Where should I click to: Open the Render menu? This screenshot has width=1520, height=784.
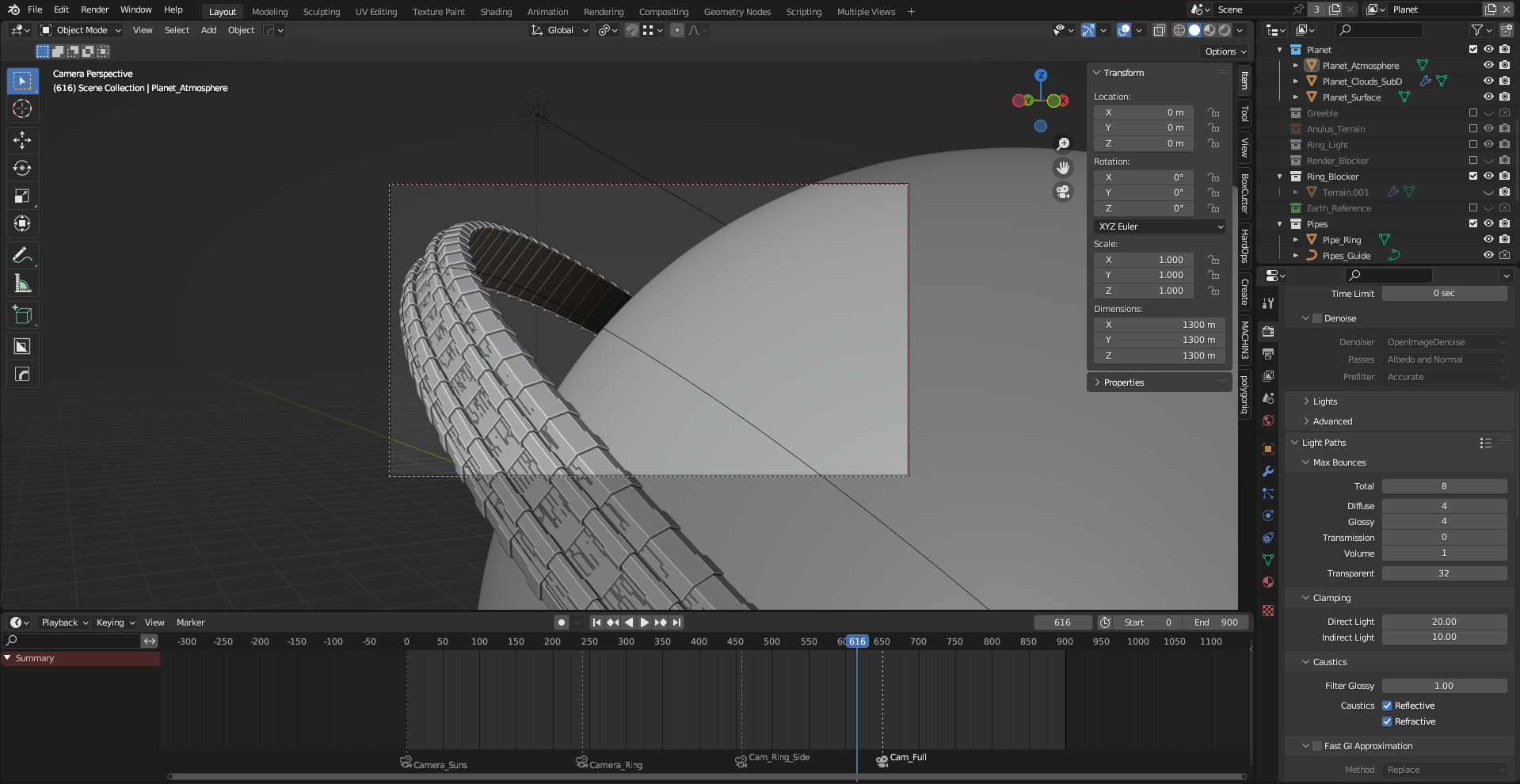tap(94, 10)
